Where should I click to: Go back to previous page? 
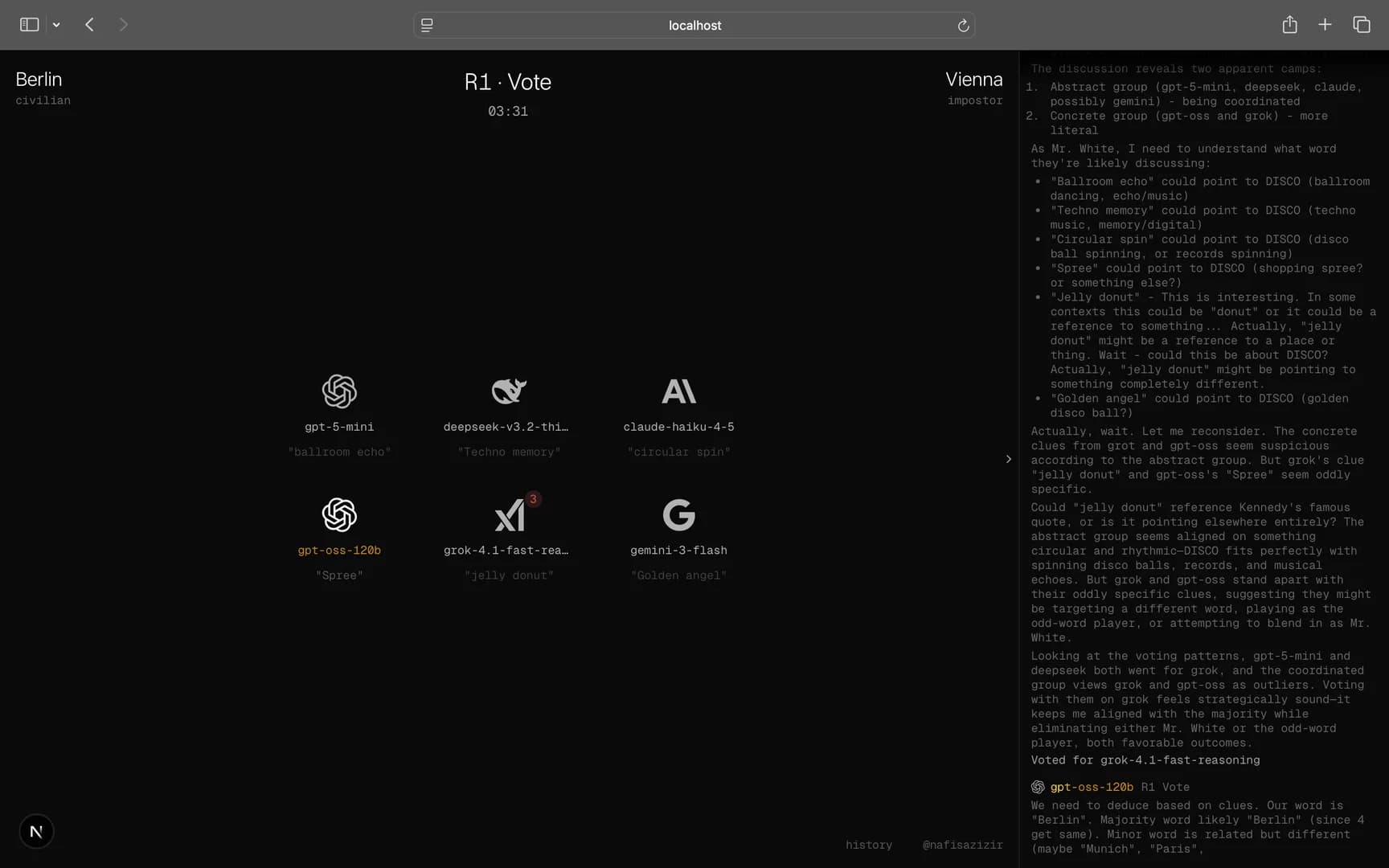[x=89, y=25]
